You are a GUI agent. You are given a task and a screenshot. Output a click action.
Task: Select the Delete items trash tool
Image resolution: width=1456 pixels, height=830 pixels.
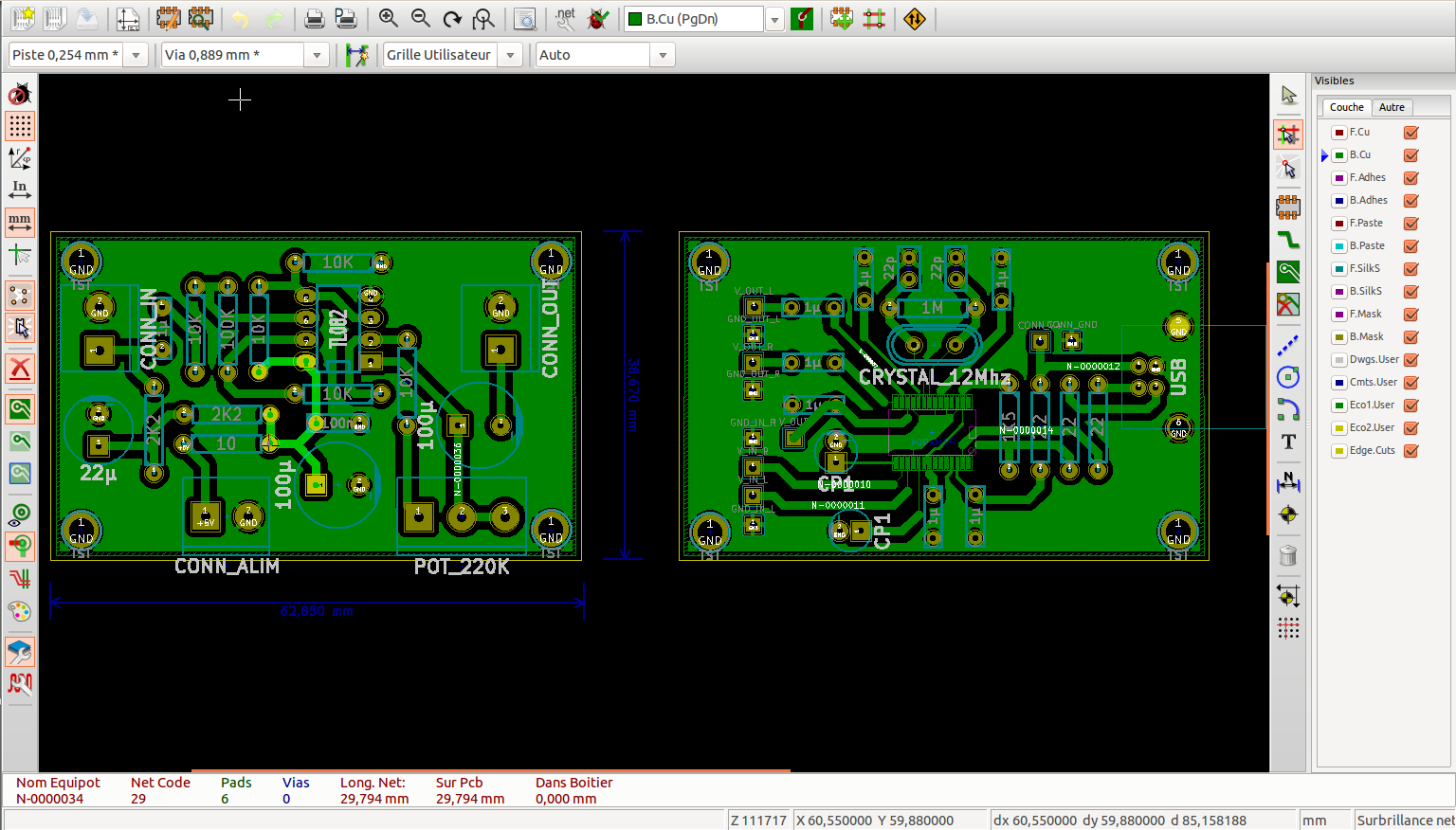pos(1288,555)
